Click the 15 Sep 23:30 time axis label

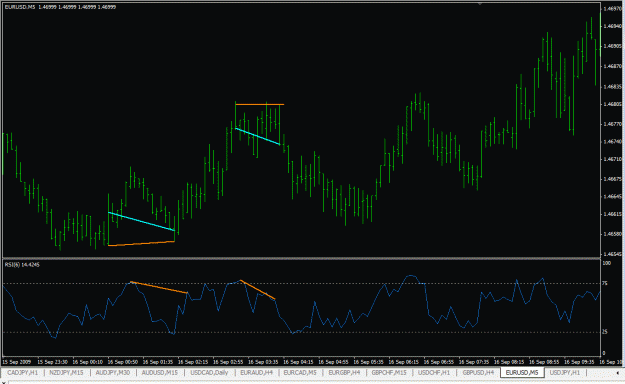[x=53, y=362]
